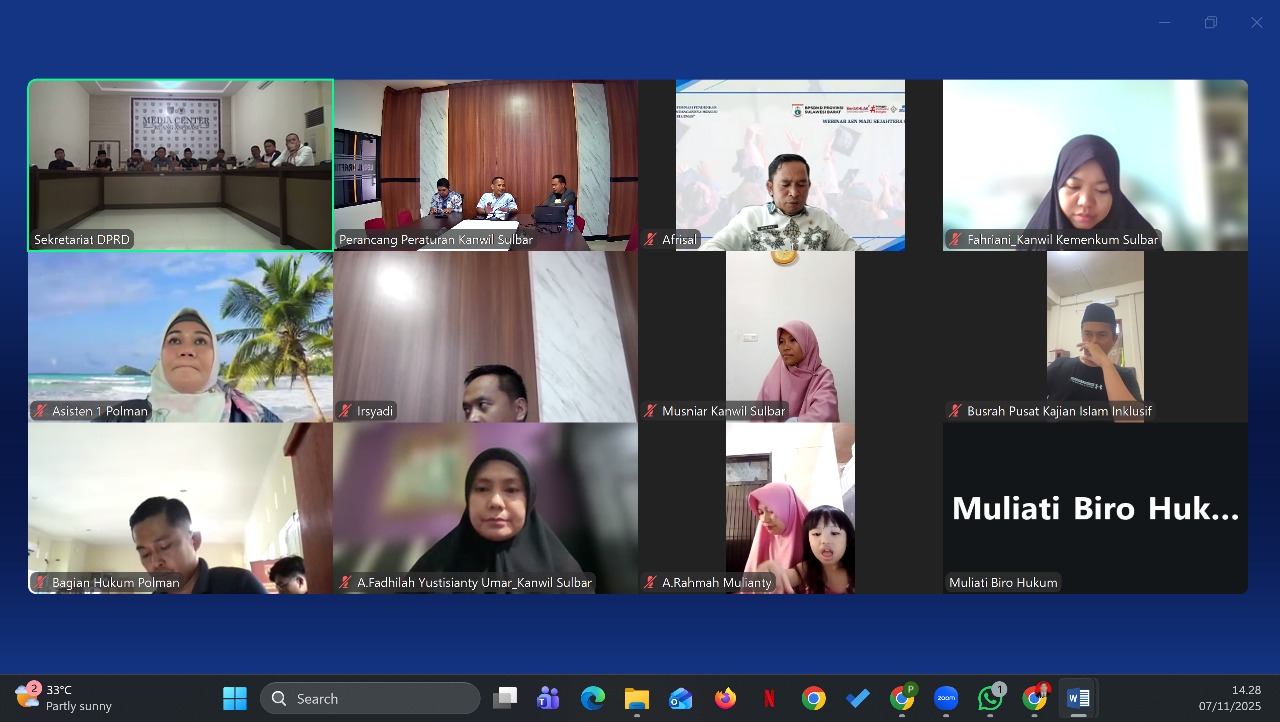This screenshot has height=722, width=1280.
Task: Open the clock and date panel
Action: pos(1230,698)
